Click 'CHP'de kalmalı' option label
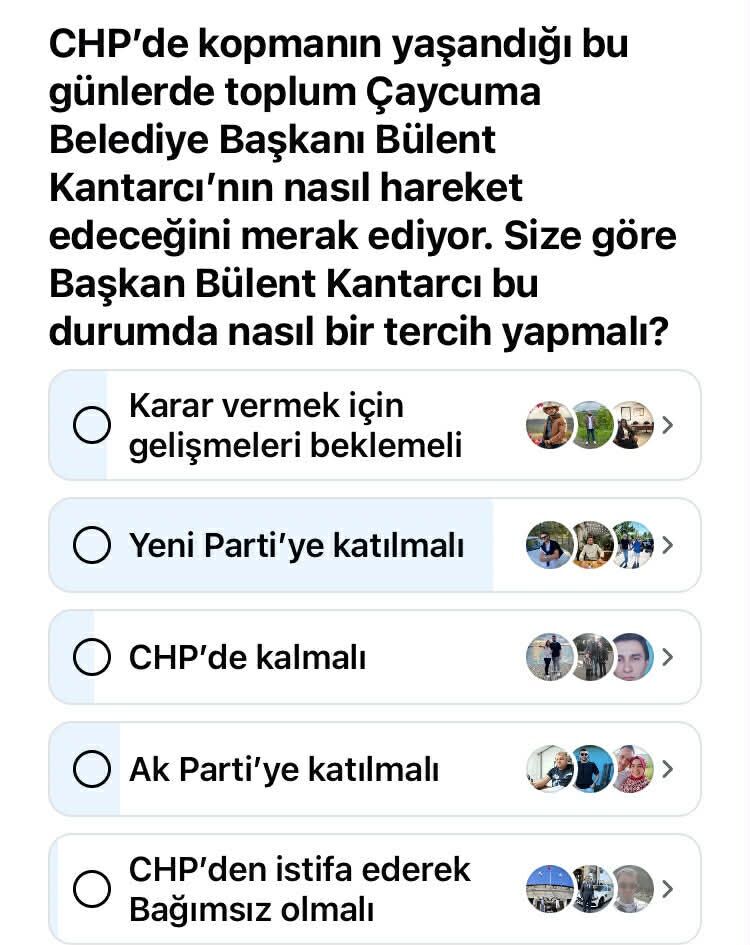This screenshot has width=750, height=945. pyautogui.click(x=247, y=658)
